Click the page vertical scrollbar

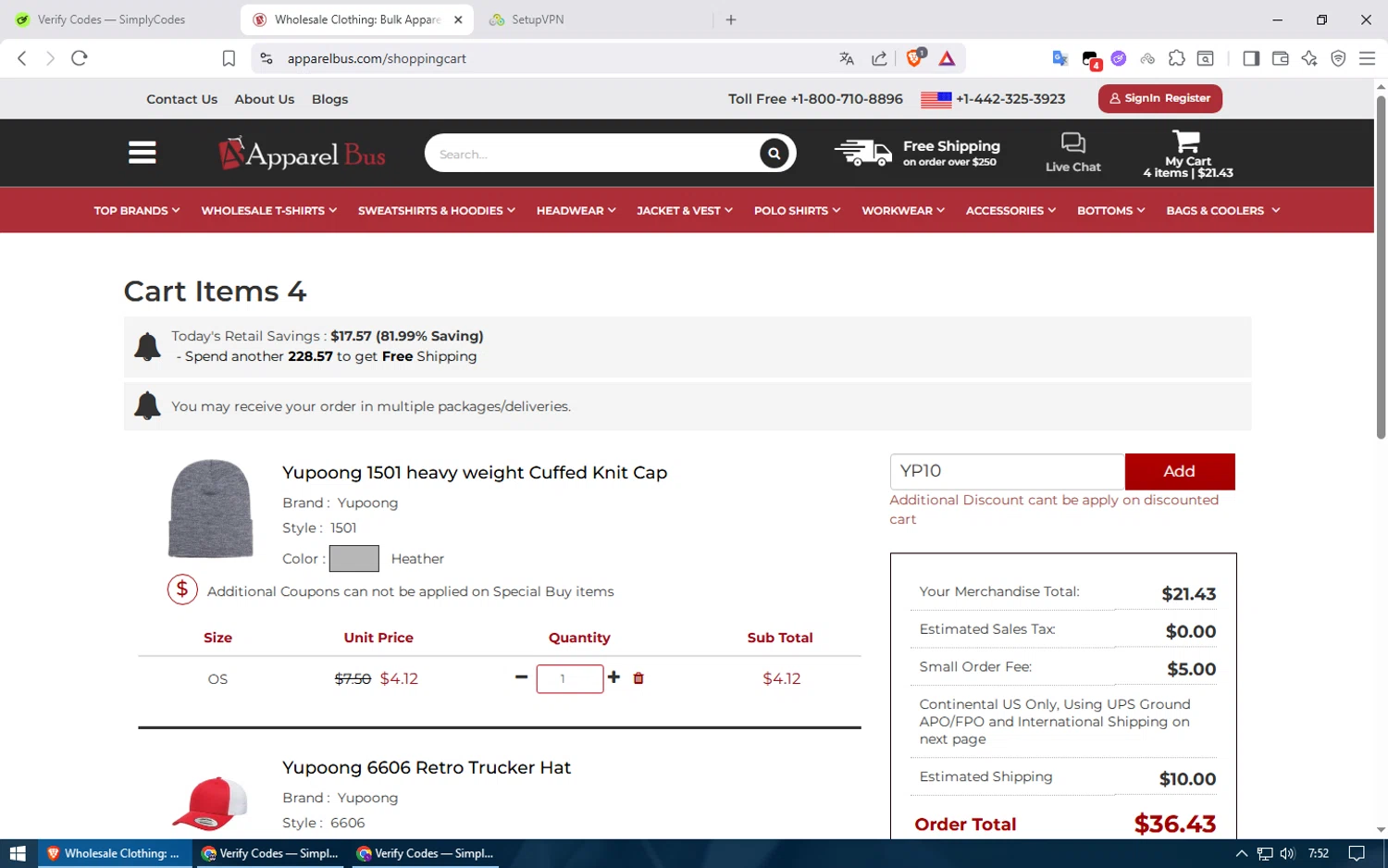(x=1381, y=268)
